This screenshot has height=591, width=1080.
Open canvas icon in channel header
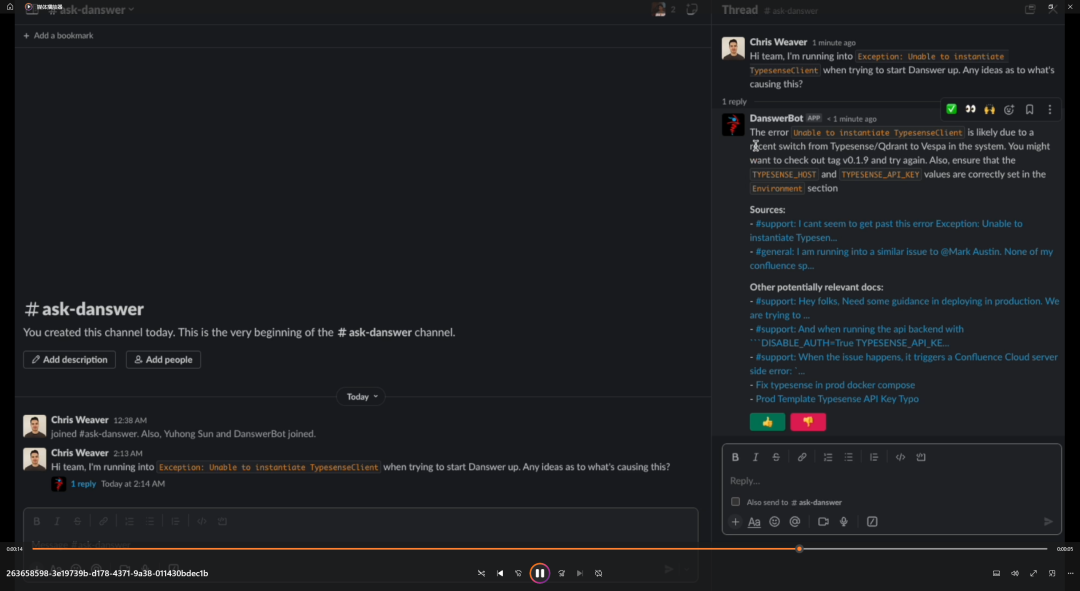[692, 10]
